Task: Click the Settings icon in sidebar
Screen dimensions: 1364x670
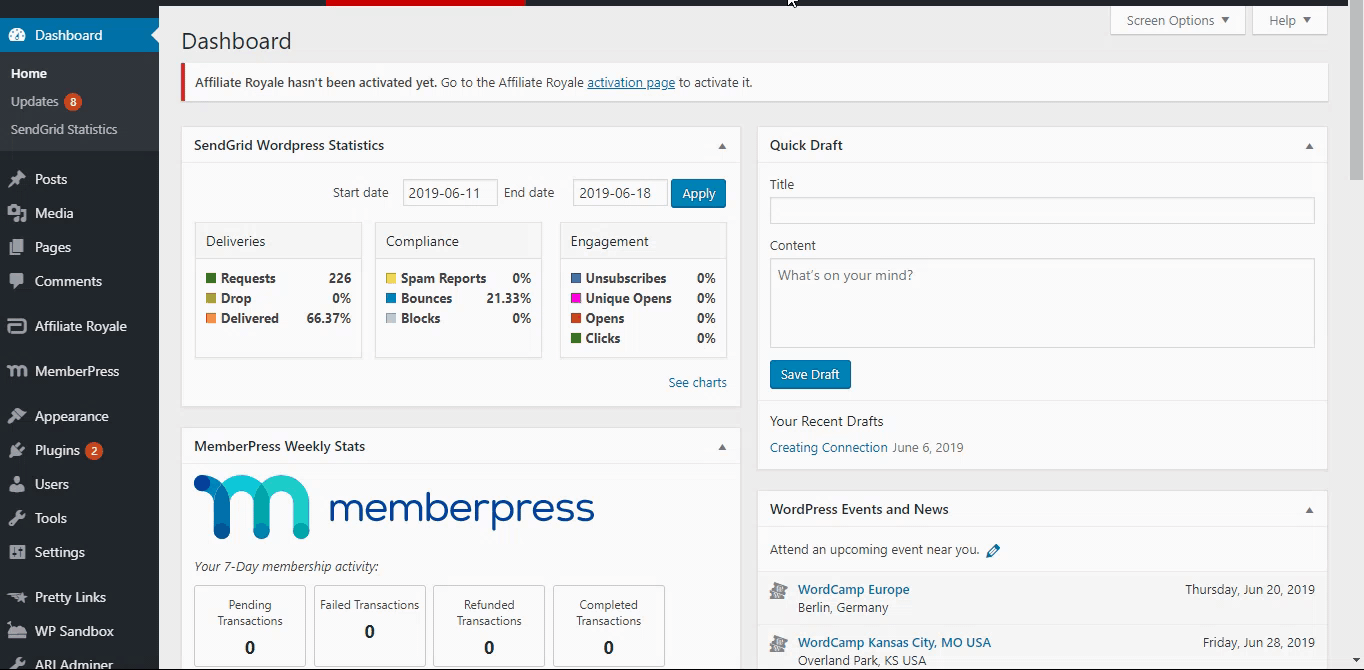Action: point(17,552)
